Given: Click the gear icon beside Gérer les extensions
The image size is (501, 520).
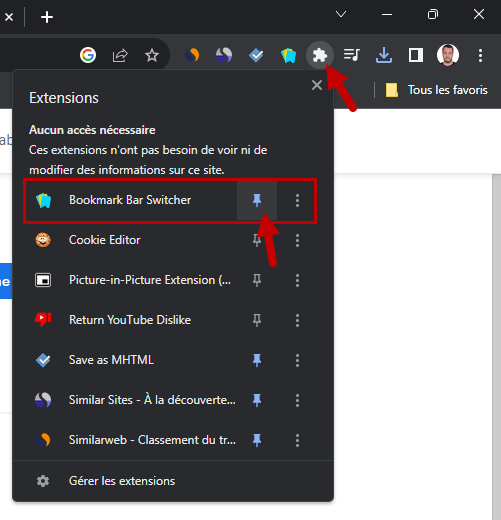Looking at the screenshot, I should coord(43,481).
